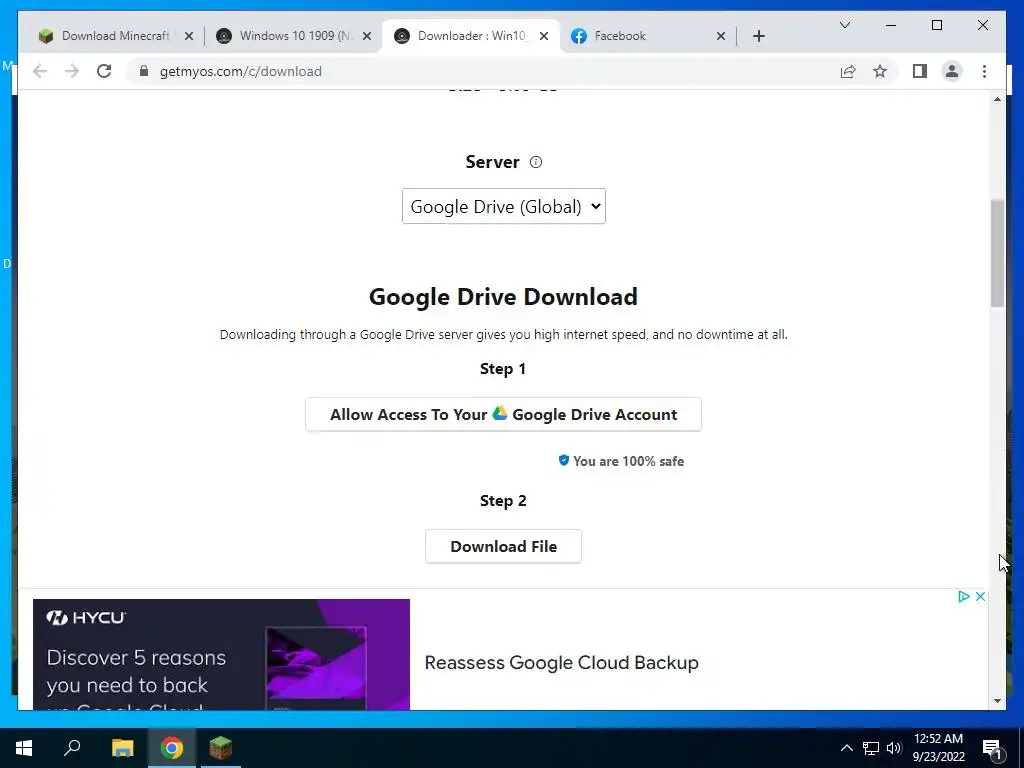Close the Downloader : Win10 tab
This screenshot has width=1024, height=768.
[543, 36]
